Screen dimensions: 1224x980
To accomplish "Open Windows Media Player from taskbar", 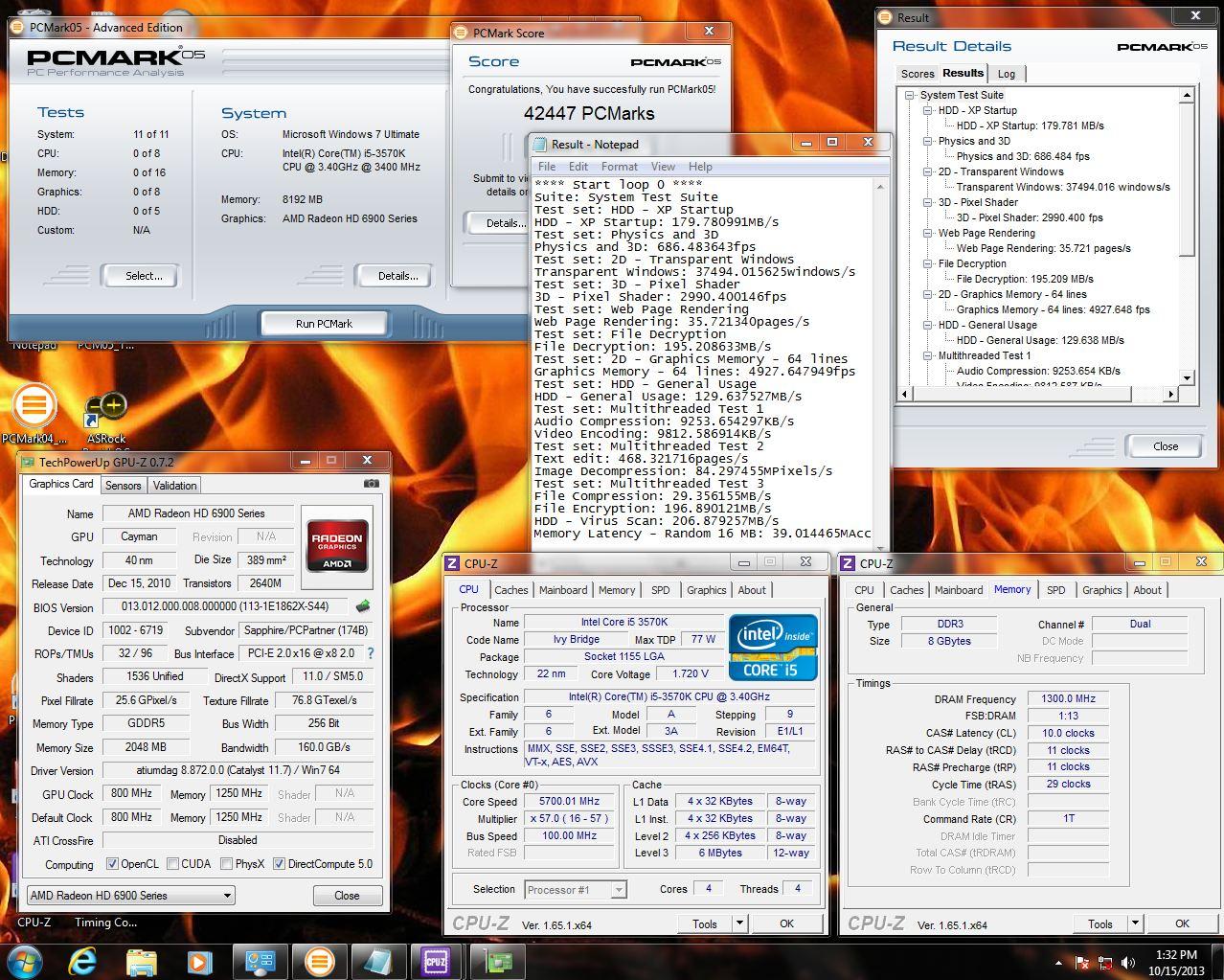I will tap(199, 961).
